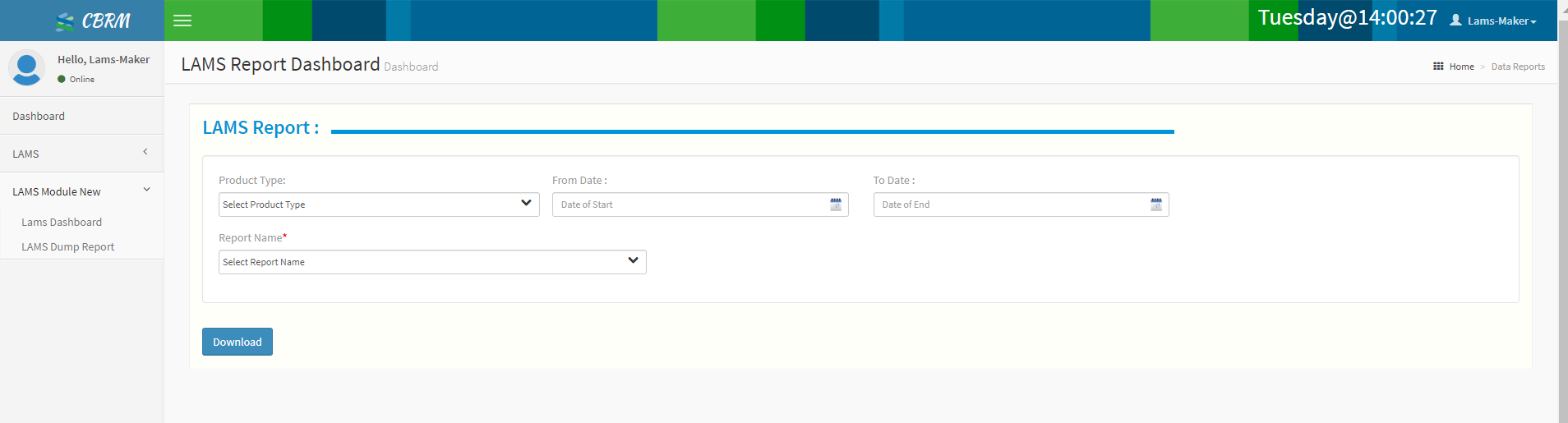Click the Data Reports breadcrumb
Screen dimensions: 1568x423
pyautogui.click(x=1518, y=67)
